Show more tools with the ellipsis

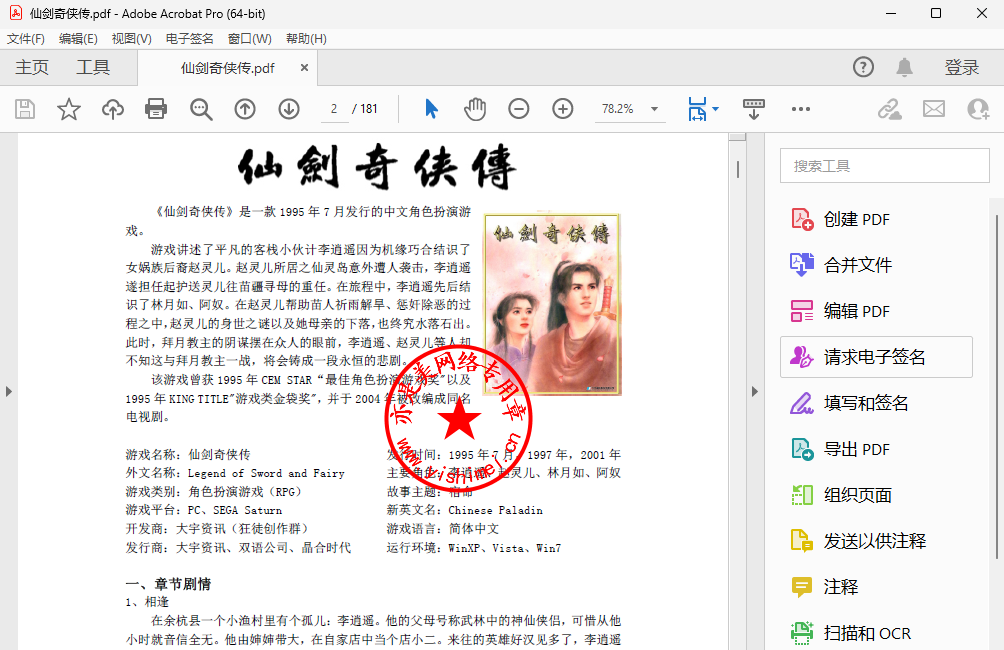pyautogui.click(x=800, y=109)
